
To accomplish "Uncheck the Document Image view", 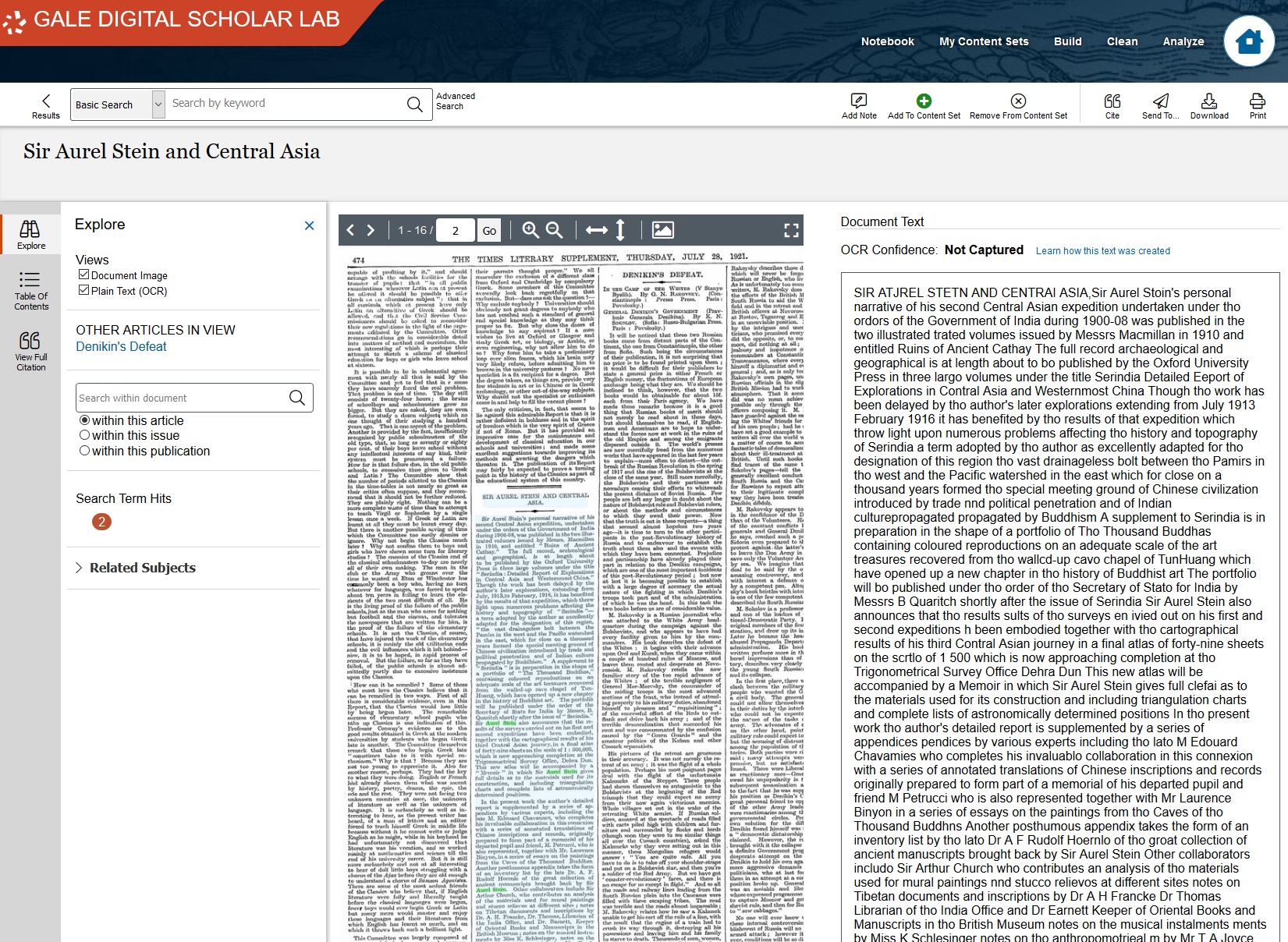I will click(83, 274).
